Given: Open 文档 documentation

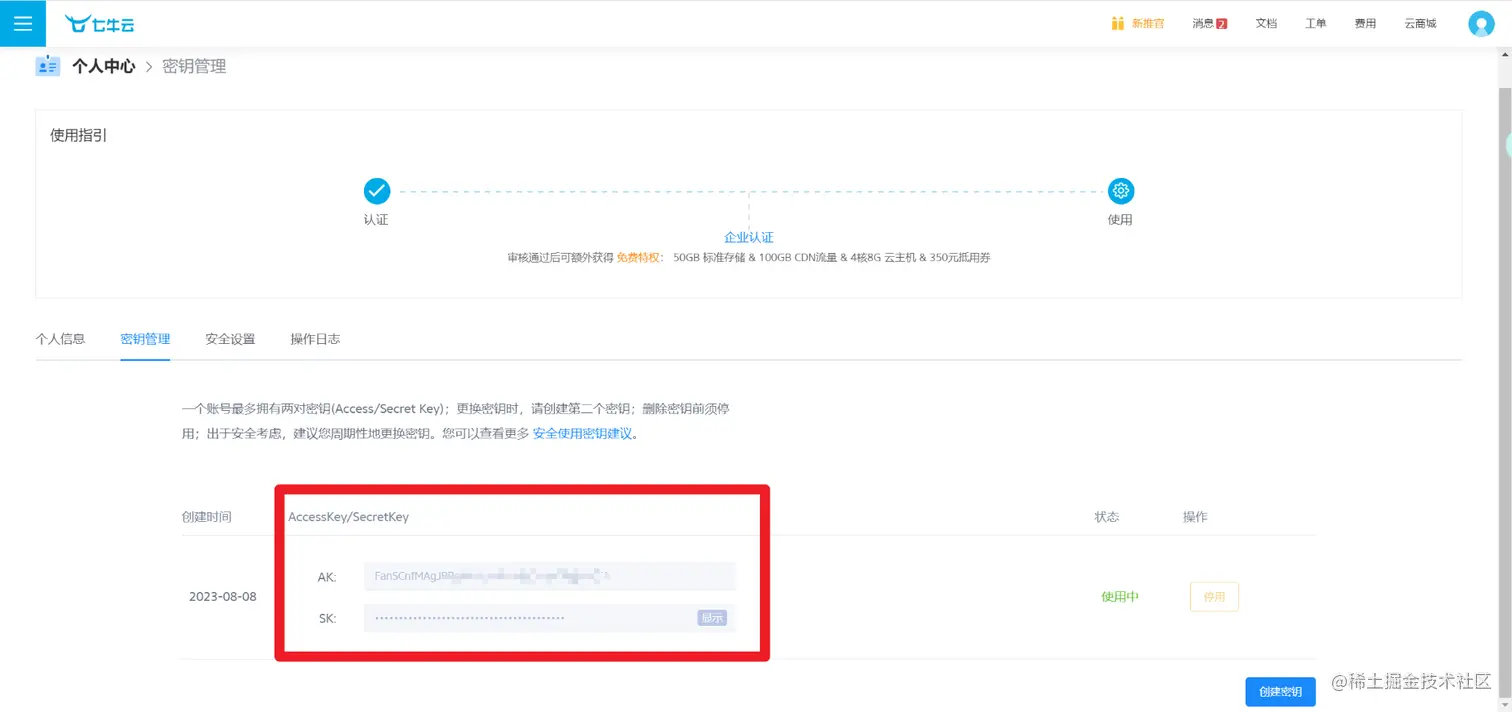Looking at the screenshot, I should click(x=1266, y=23).
